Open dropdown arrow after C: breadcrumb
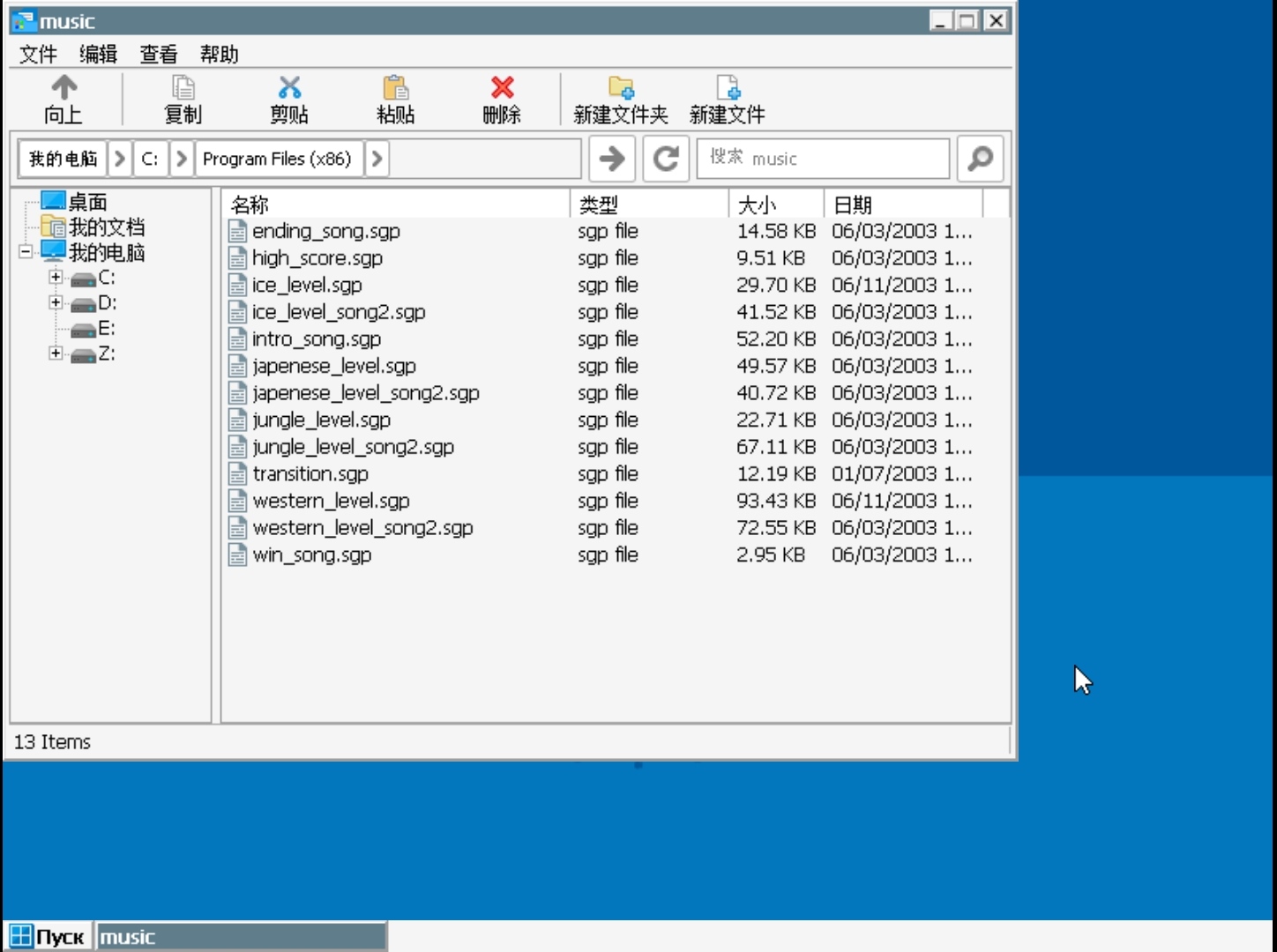The height and width of the screenshot is (952, 1277). (182, 159)
